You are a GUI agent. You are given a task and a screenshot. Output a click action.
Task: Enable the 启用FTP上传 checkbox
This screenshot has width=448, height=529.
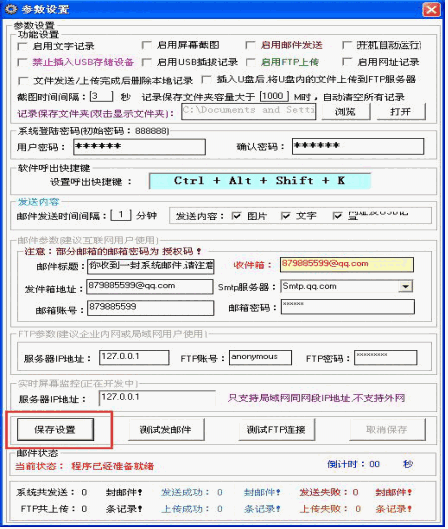pyautogui.click(x=250, y=62)
